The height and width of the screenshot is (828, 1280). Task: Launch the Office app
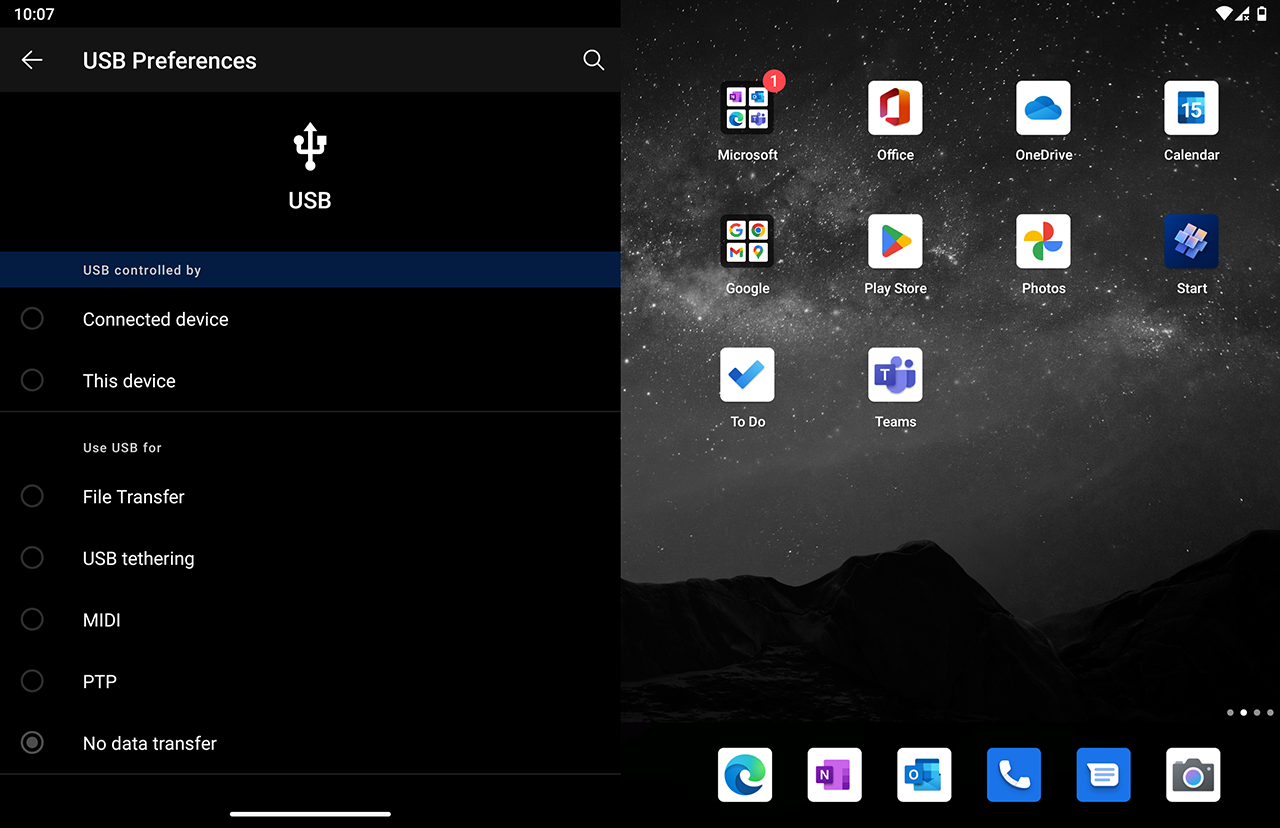pos(895,108)
